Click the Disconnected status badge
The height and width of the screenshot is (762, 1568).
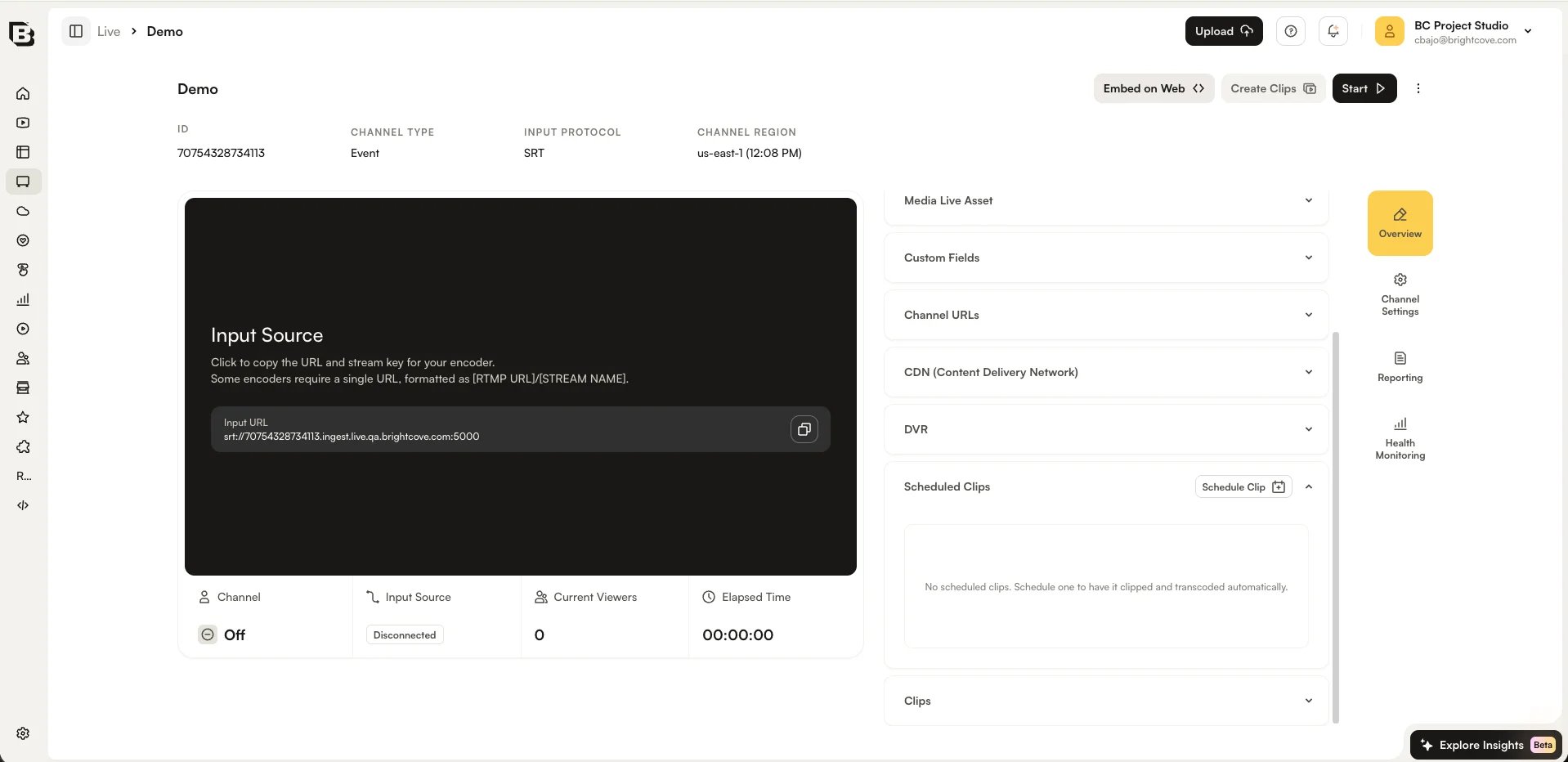(405, 634)
